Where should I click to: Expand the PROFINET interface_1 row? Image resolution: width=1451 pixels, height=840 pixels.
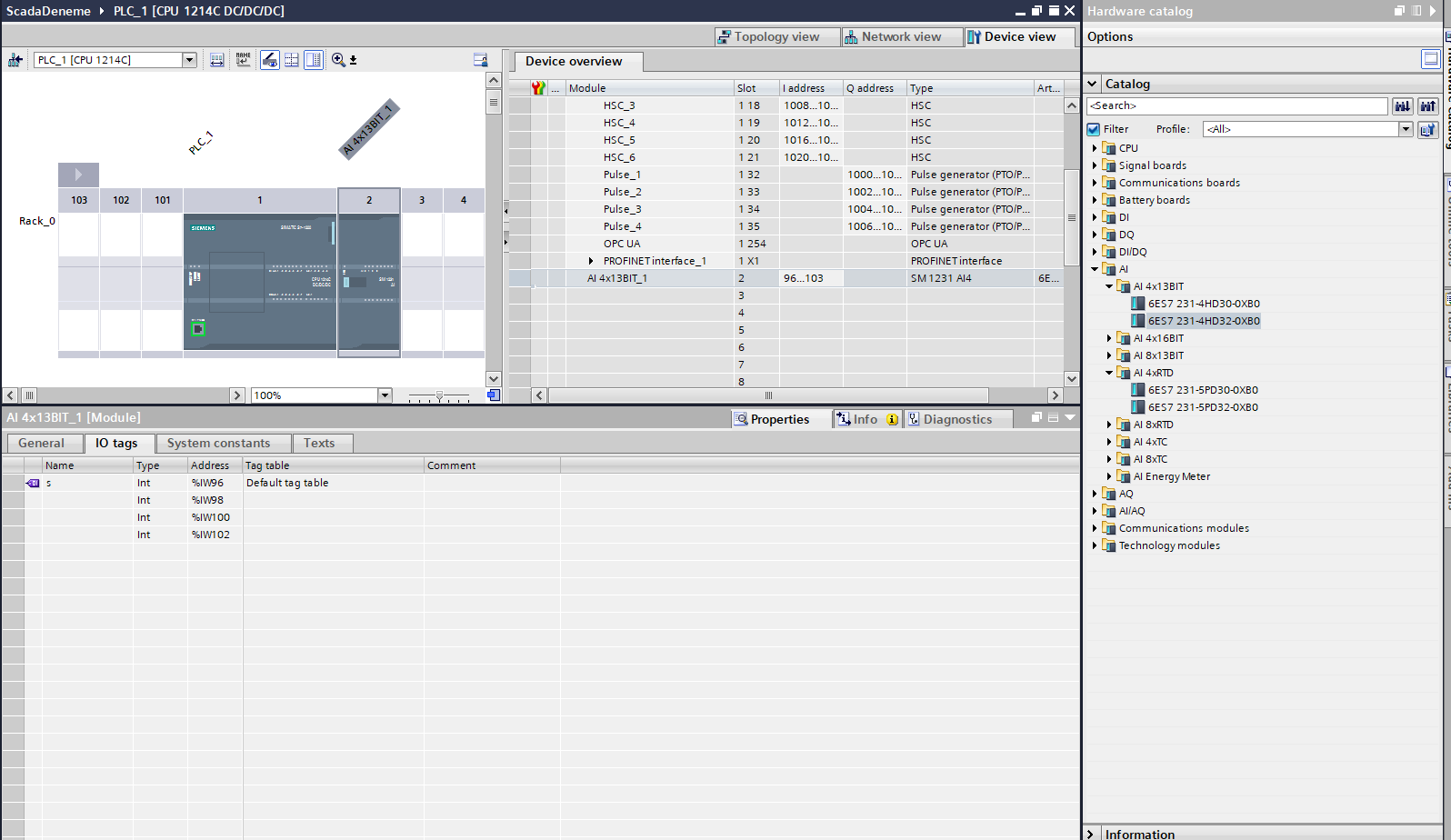591,261
